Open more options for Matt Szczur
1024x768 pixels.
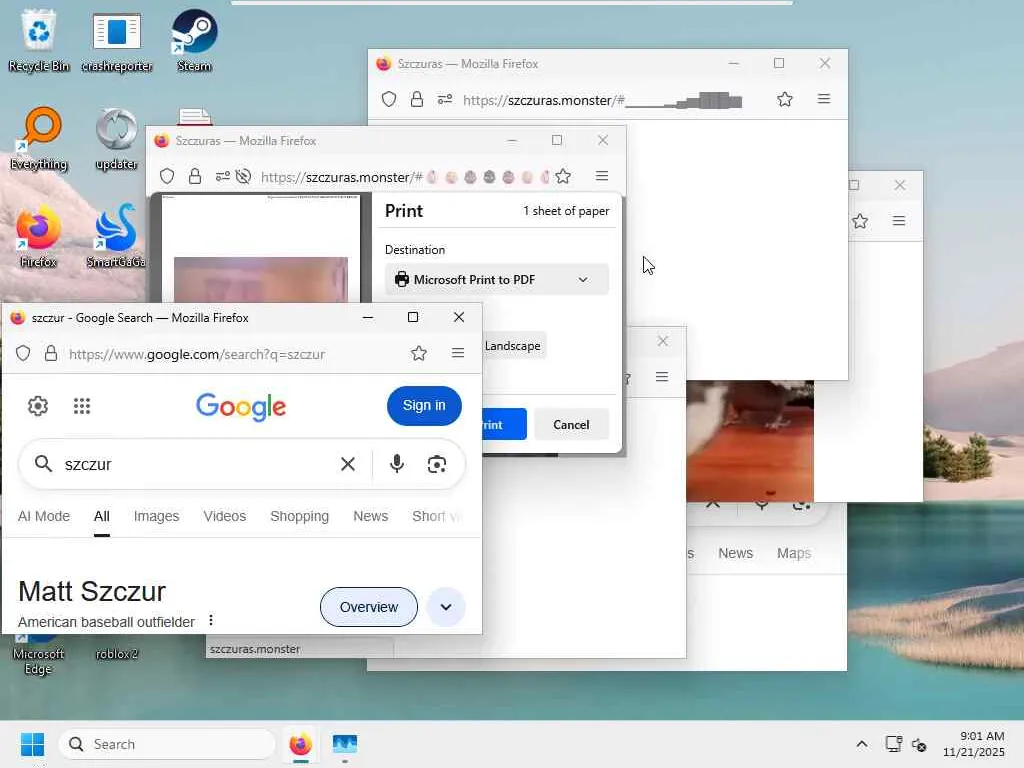210,620
